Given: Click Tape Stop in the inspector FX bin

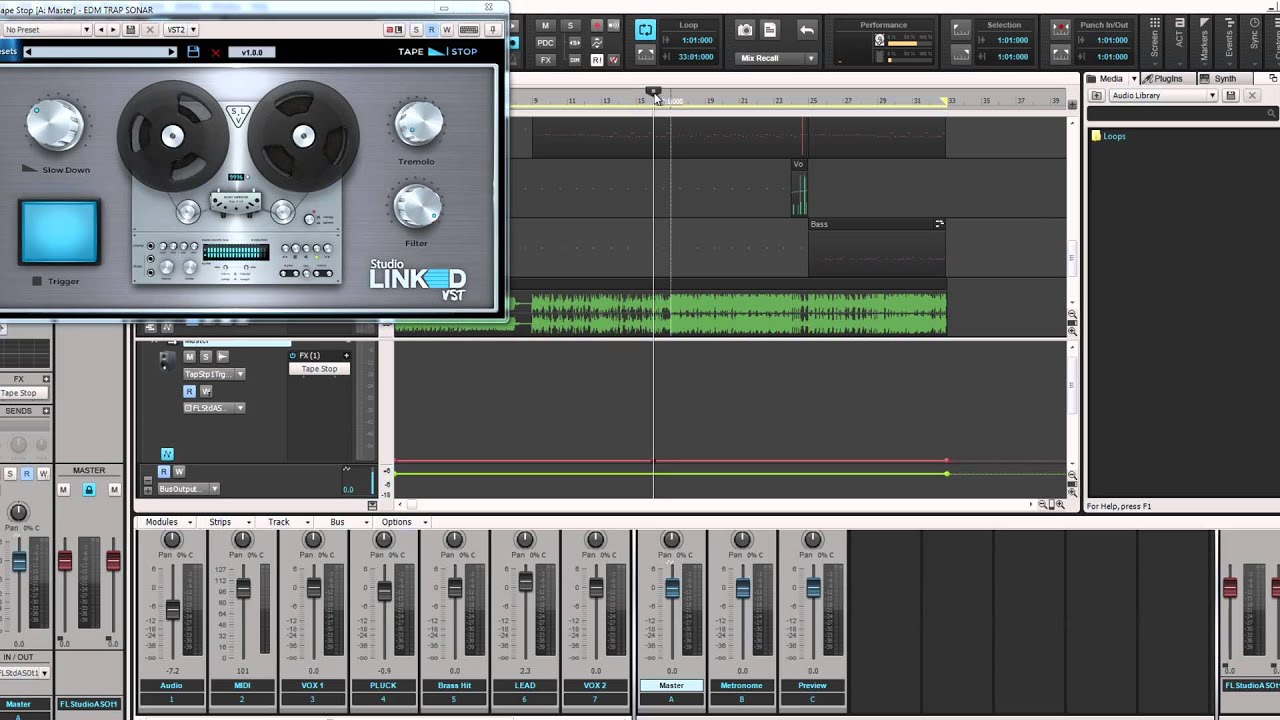Looking at the screenshot, I should coord(23,393).
